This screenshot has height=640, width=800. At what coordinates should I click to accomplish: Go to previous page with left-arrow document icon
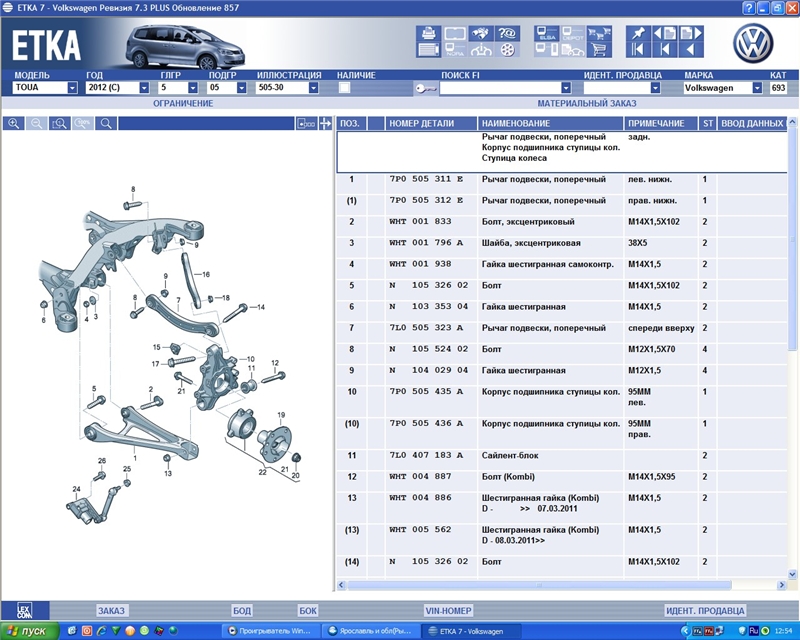tap(665, 34)
